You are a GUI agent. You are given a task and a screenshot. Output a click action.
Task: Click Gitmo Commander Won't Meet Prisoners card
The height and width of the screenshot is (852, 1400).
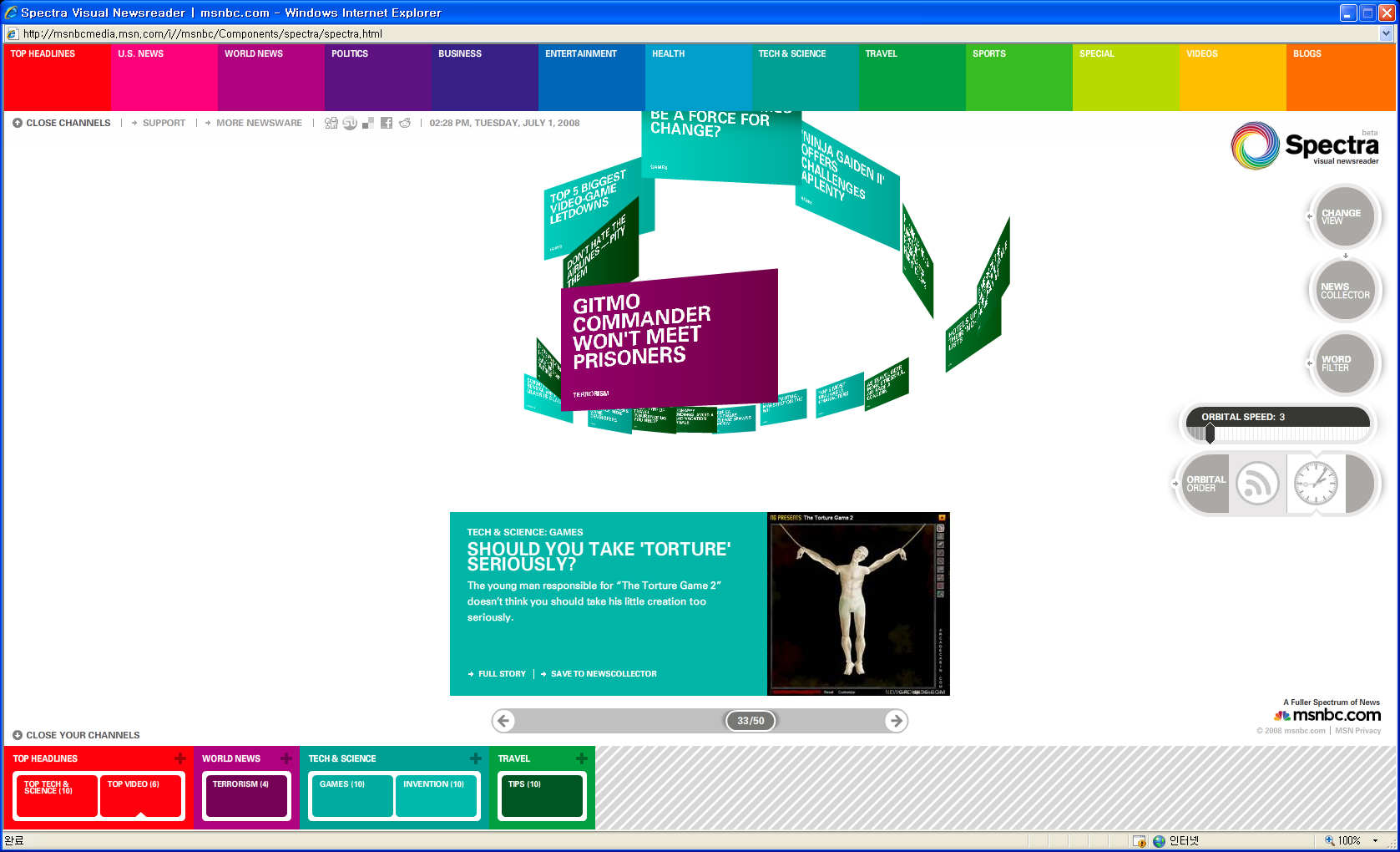(x=670, y=340)
